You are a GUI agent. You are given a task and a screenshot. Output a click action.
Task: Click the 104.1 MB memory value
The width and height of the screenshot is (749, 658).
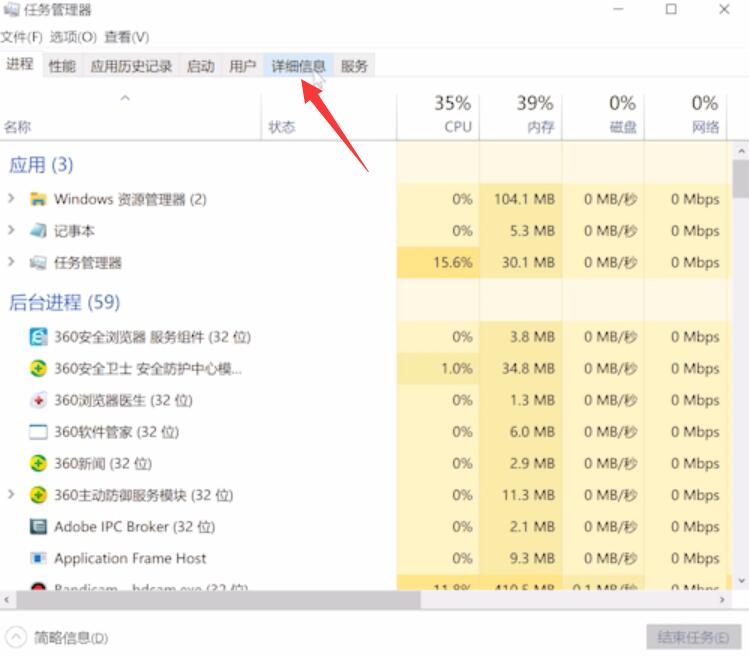[x=524, y=199]
